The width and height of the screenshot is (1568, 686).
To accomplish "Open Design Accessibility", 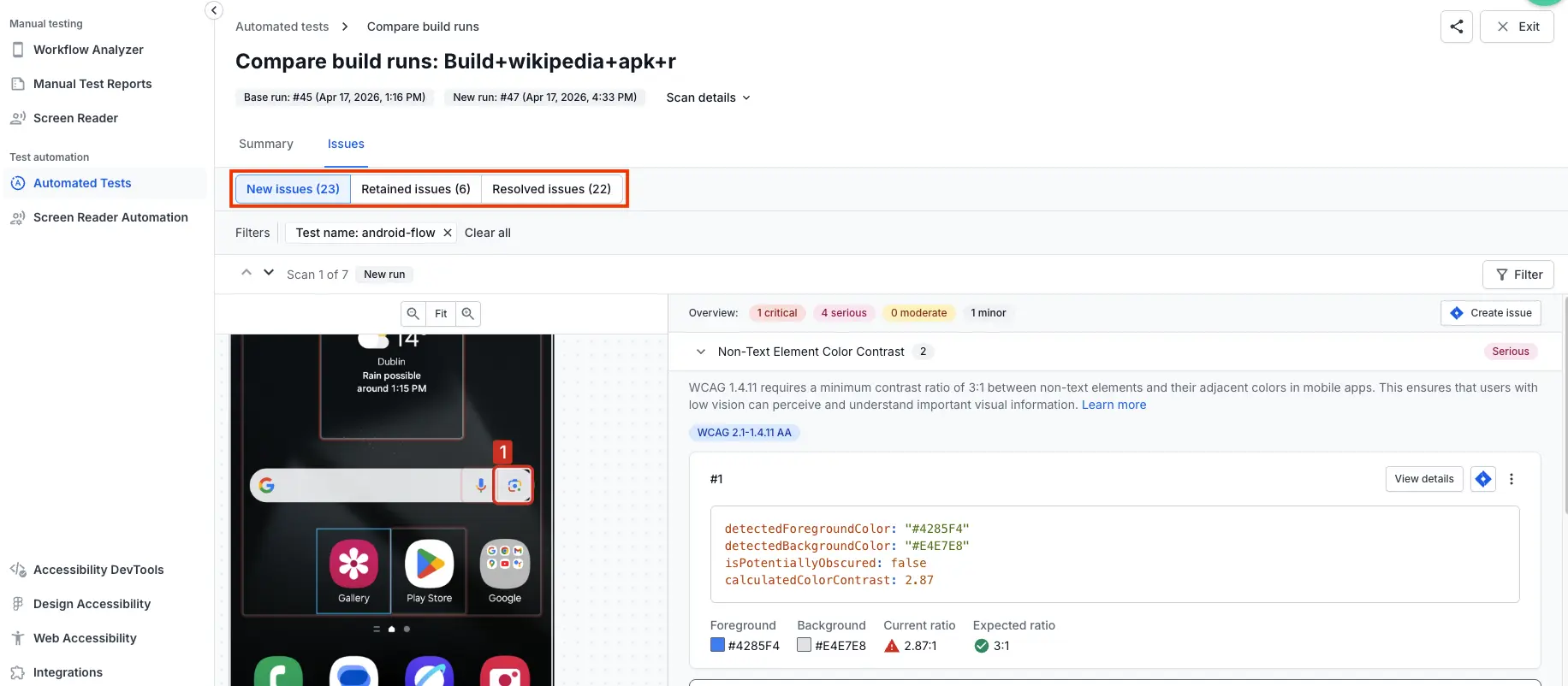I will click(92, 604).
